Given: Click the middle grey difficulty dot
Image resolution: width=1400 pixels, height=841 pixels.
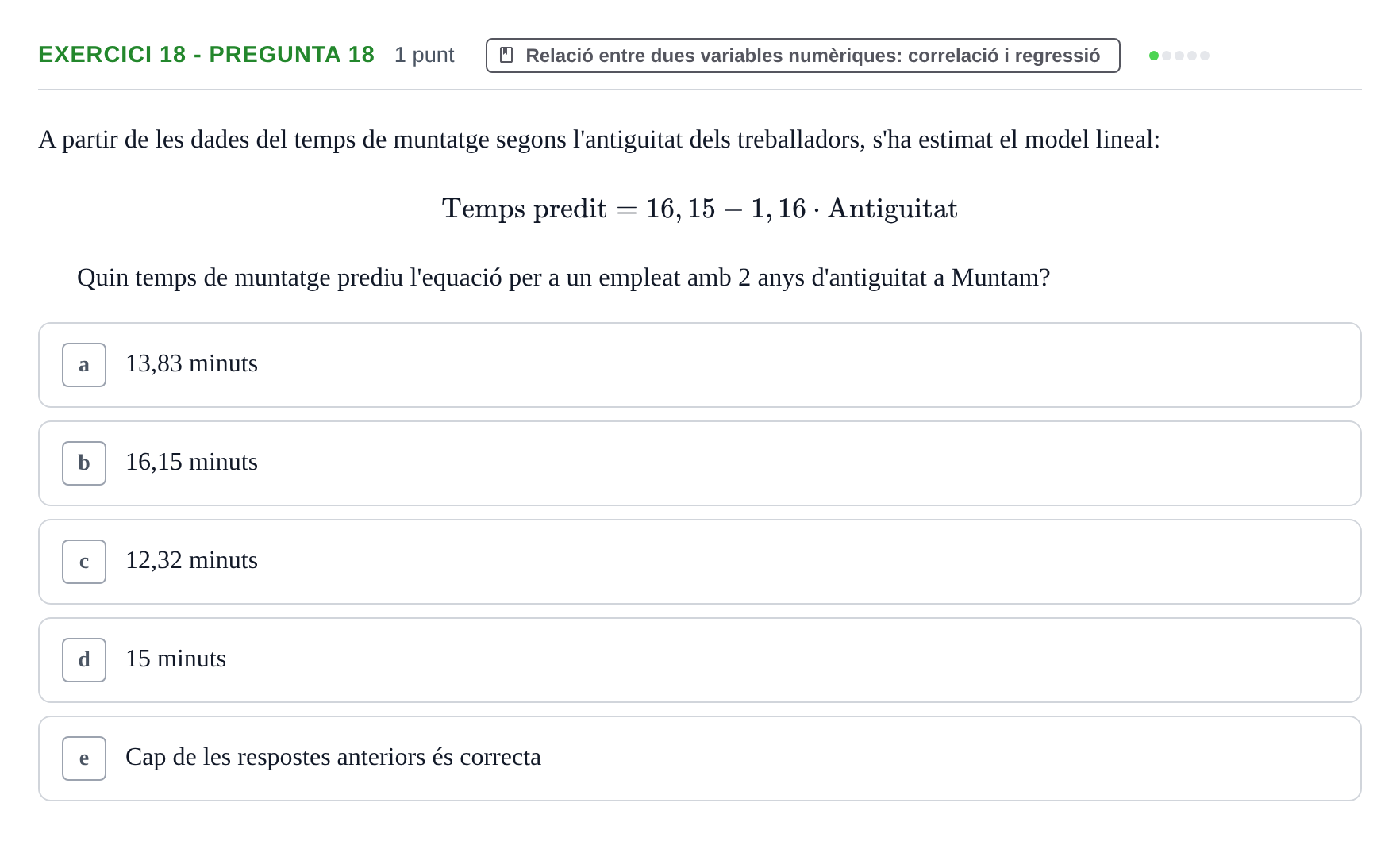Looking at the screenshot, I should point(1179,56).
